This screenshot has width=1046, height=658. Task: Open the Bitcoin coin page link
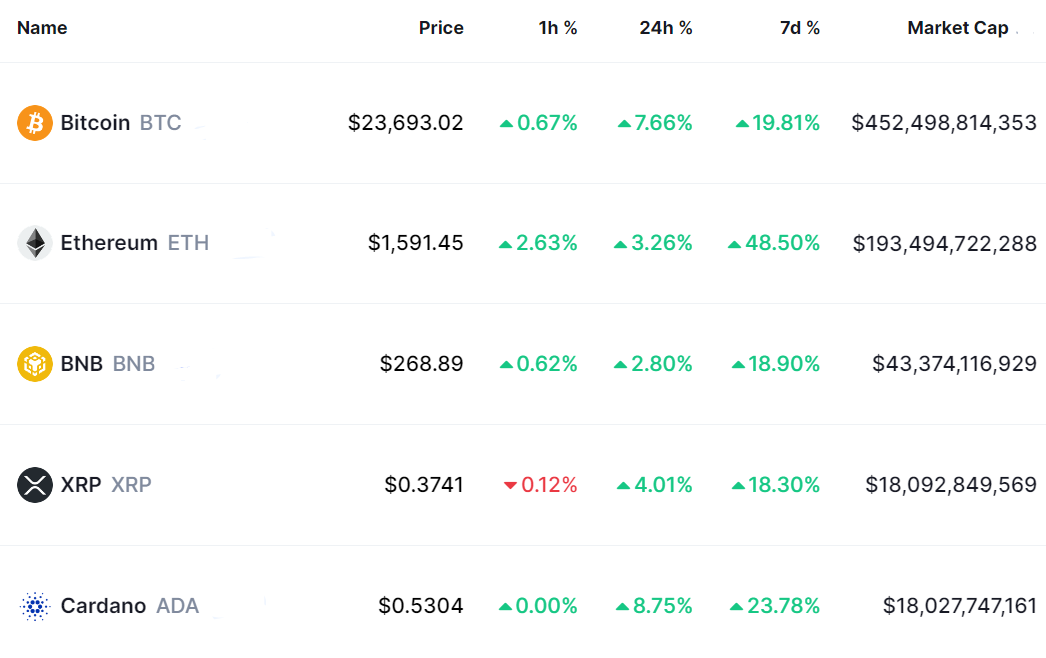click(95, 123)
